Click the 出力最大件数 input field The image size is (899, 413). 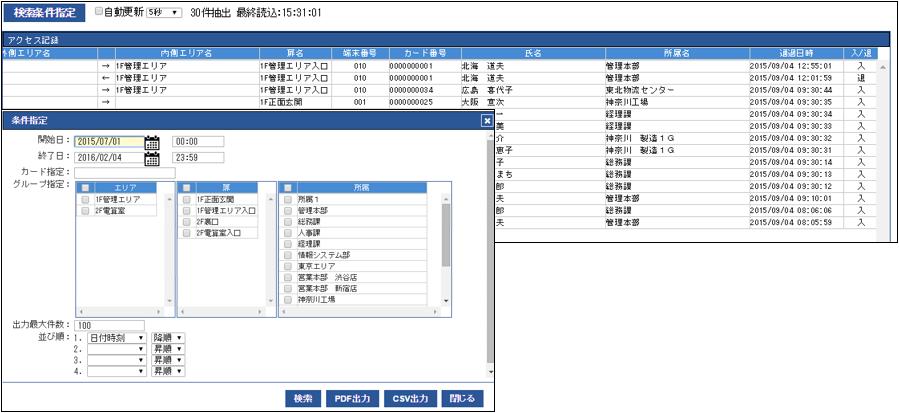pos(109,325)
